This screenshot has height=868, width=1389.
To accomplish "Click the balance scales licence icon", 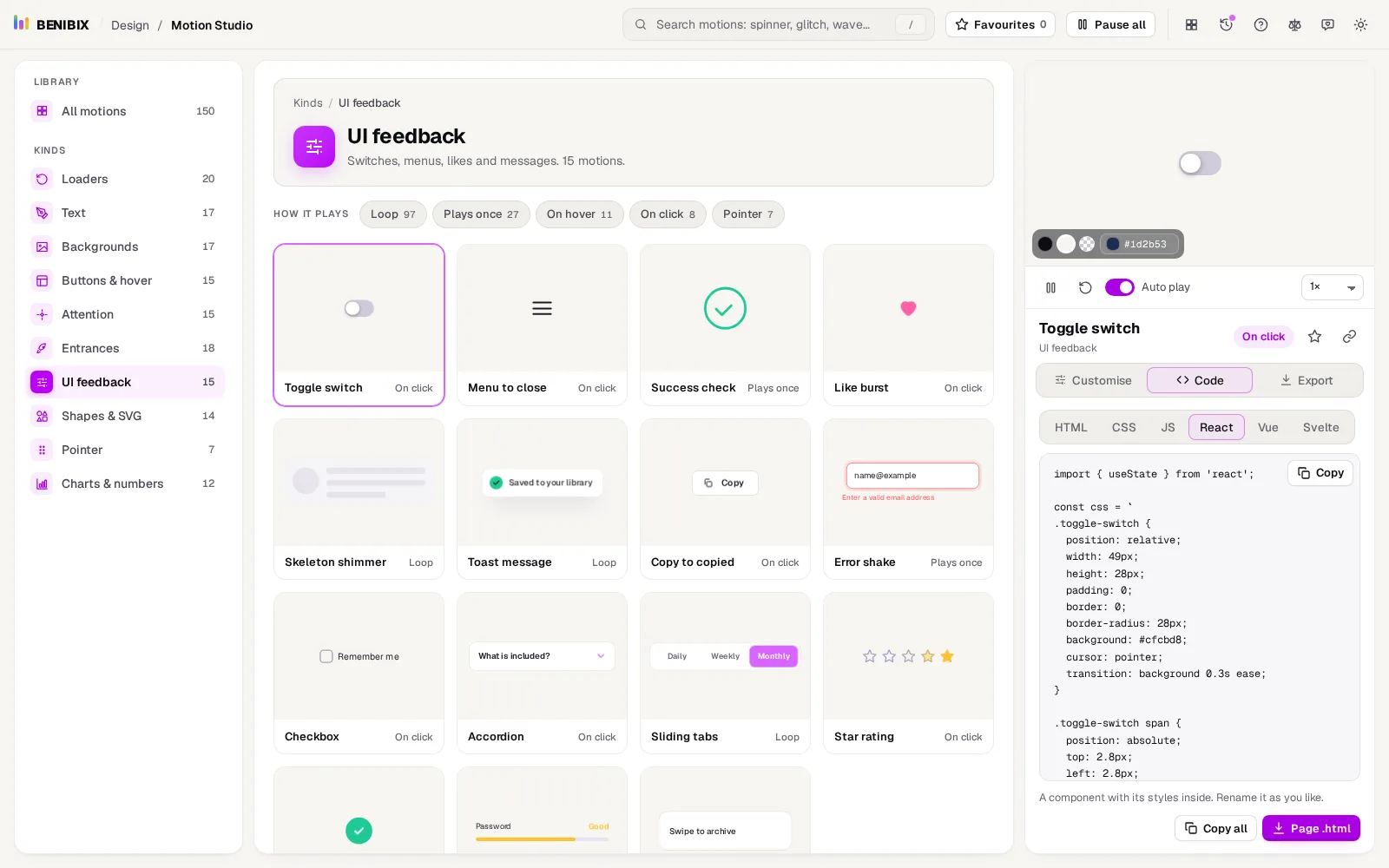I will coord(1294,24).
